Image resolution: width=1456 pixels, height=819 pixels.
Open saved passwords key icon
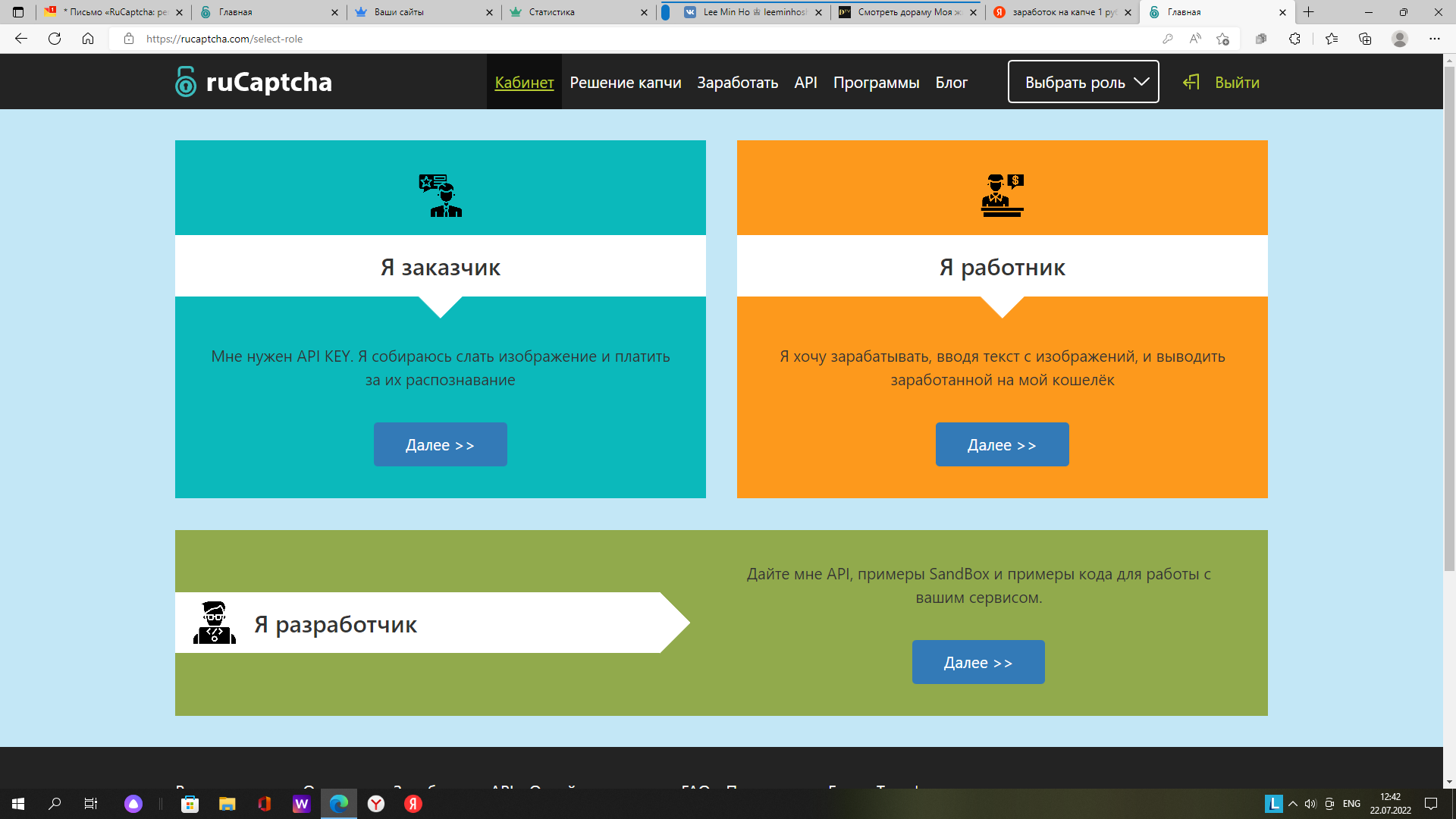[1168, 39]
